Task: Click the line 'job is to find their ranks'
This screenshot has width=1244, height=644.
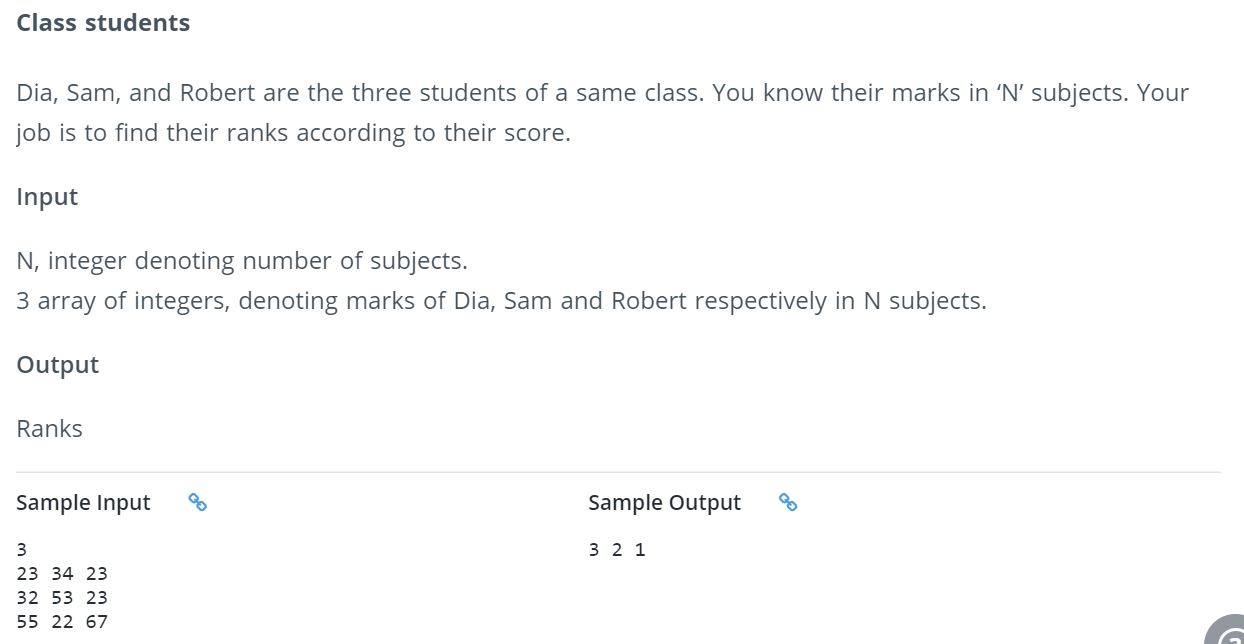Action: click(293, 133)
